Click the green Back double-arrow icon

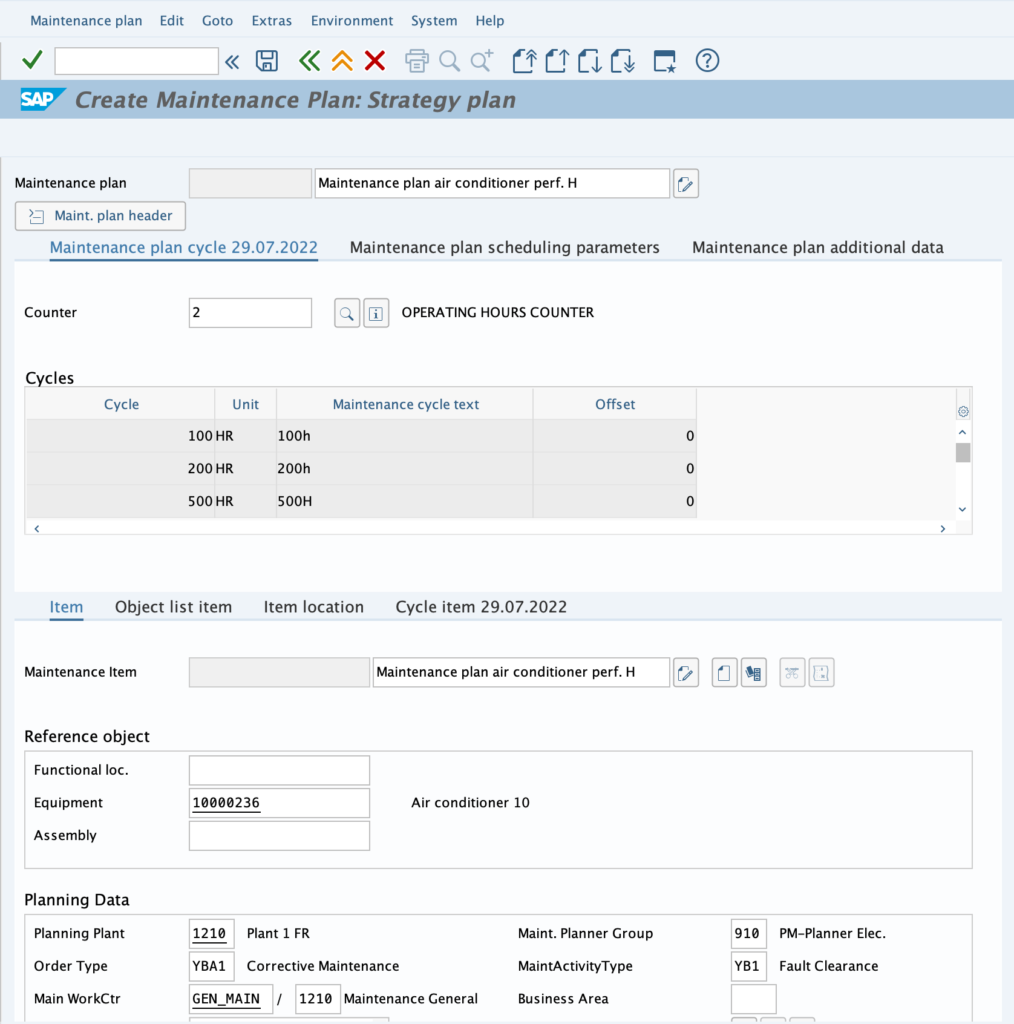tap(310, 61)
